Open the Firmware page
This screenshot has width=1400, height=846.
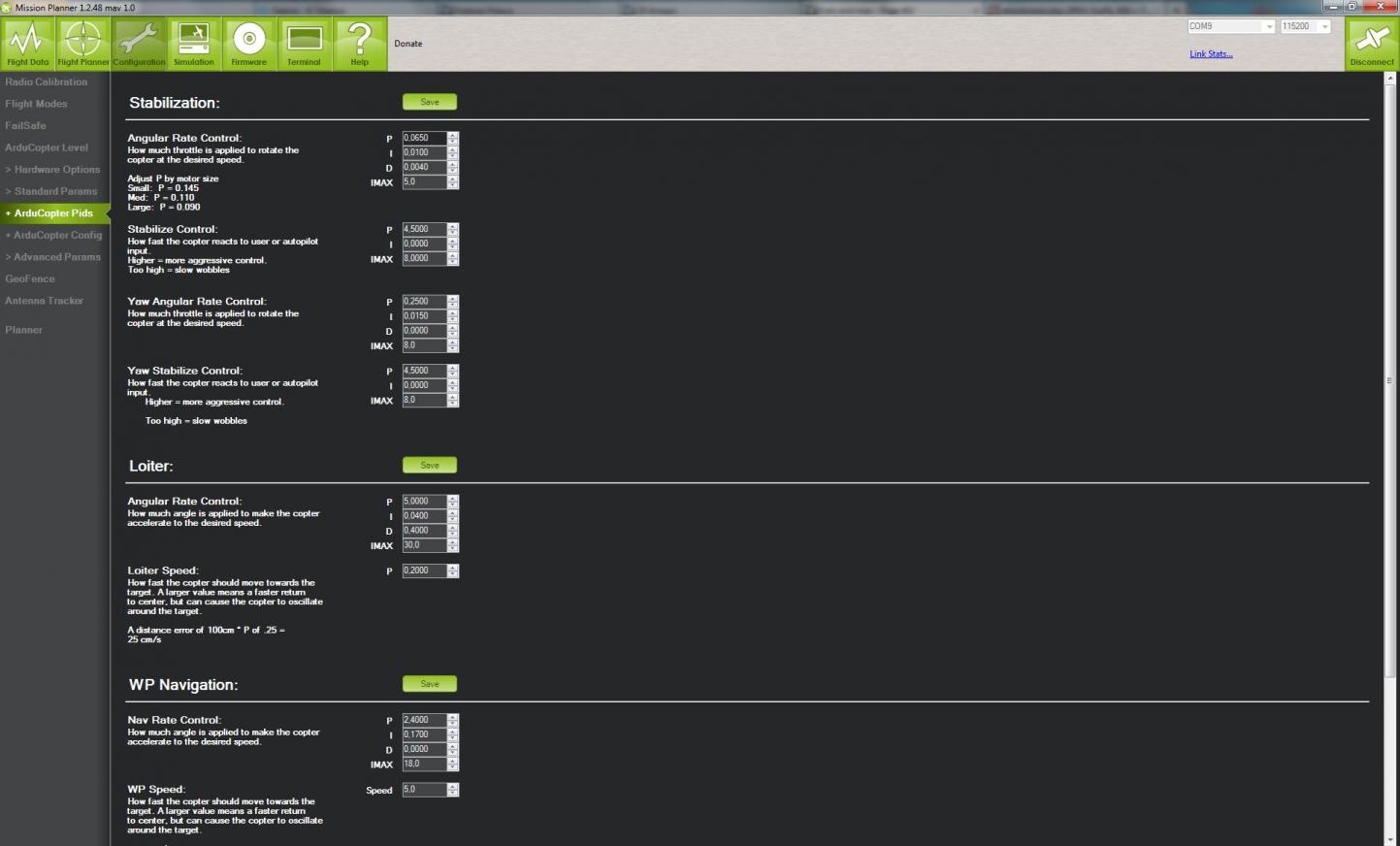tap(249, 44)
